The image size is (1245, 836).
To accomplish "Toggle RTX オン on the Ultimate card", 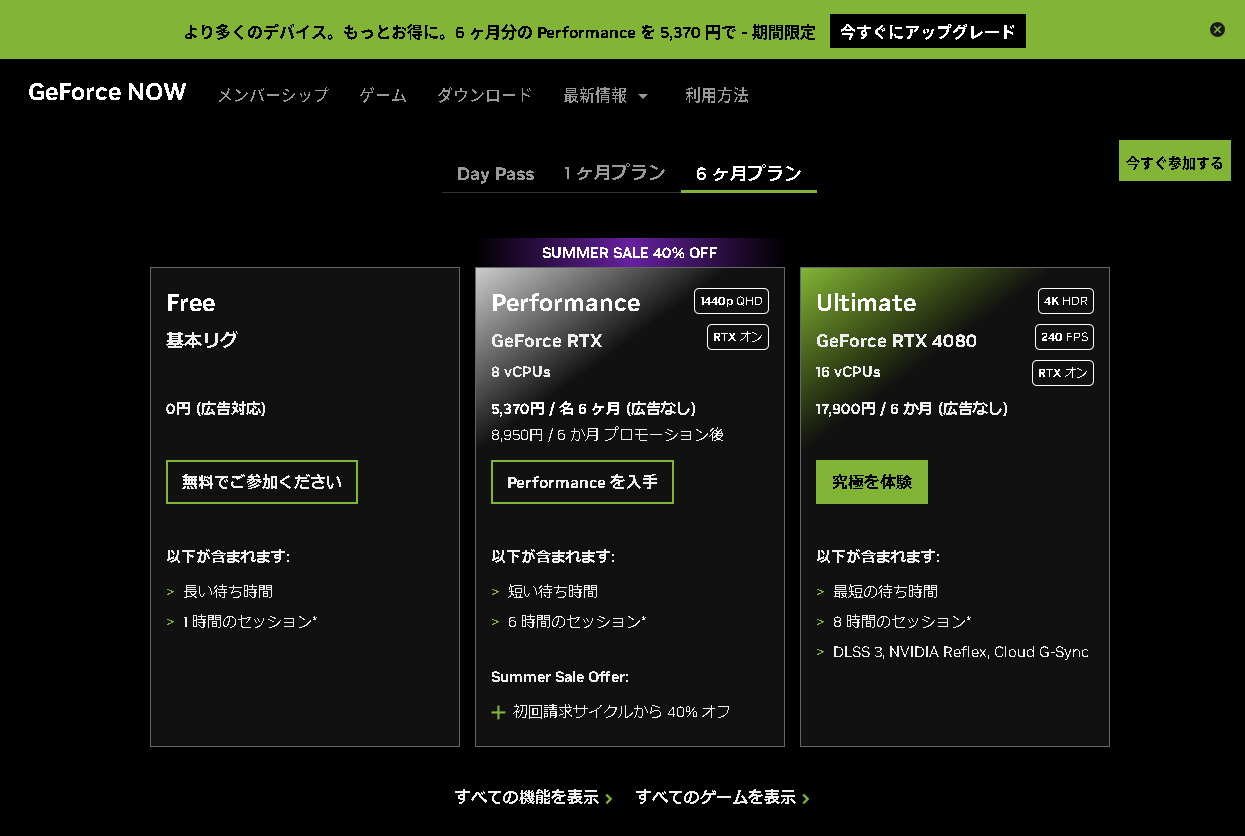I will 1062,373.
